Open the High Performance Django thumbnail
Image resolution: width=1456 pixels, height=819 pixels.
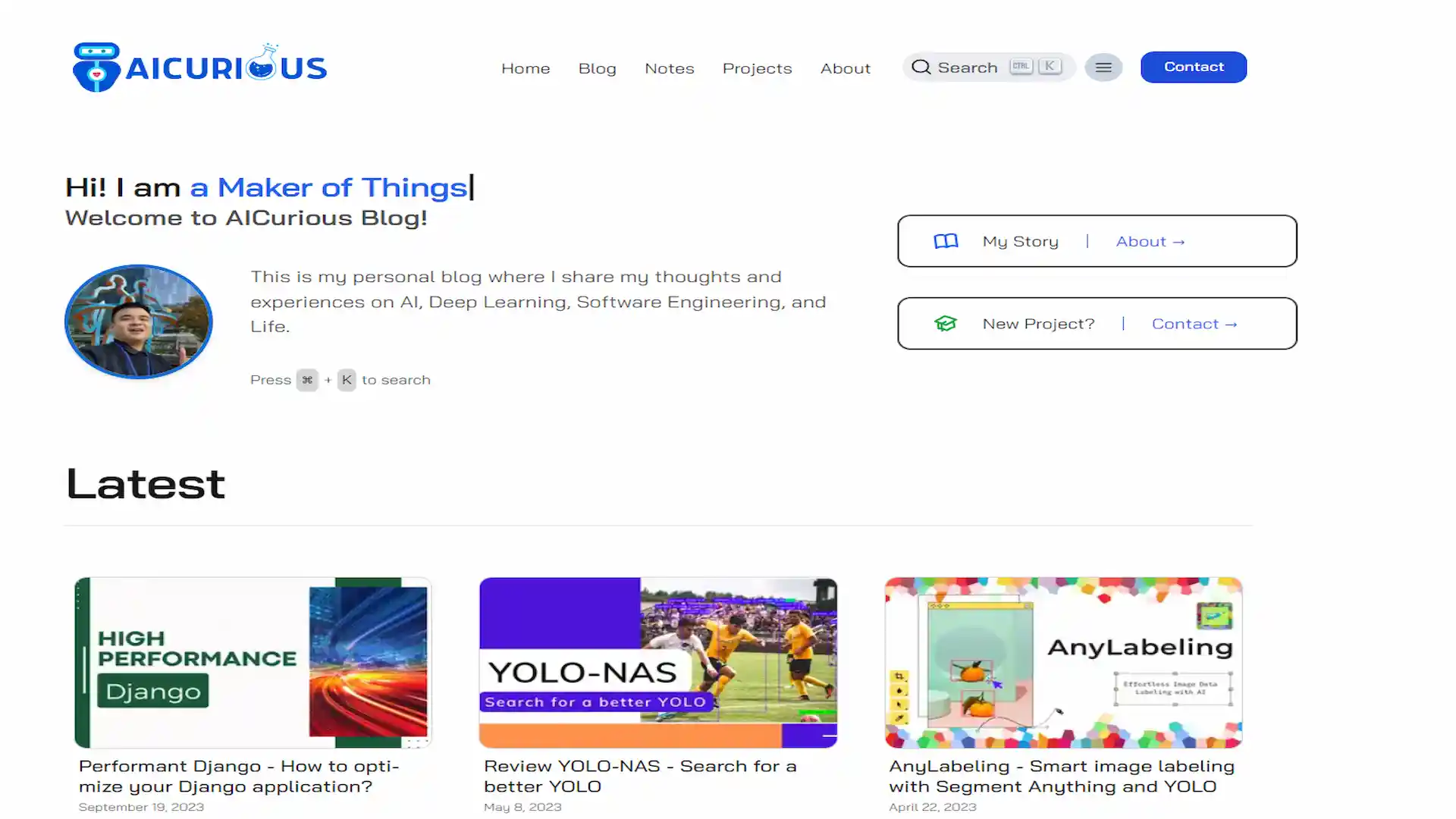pyautogui.click(x=253, y=663)
